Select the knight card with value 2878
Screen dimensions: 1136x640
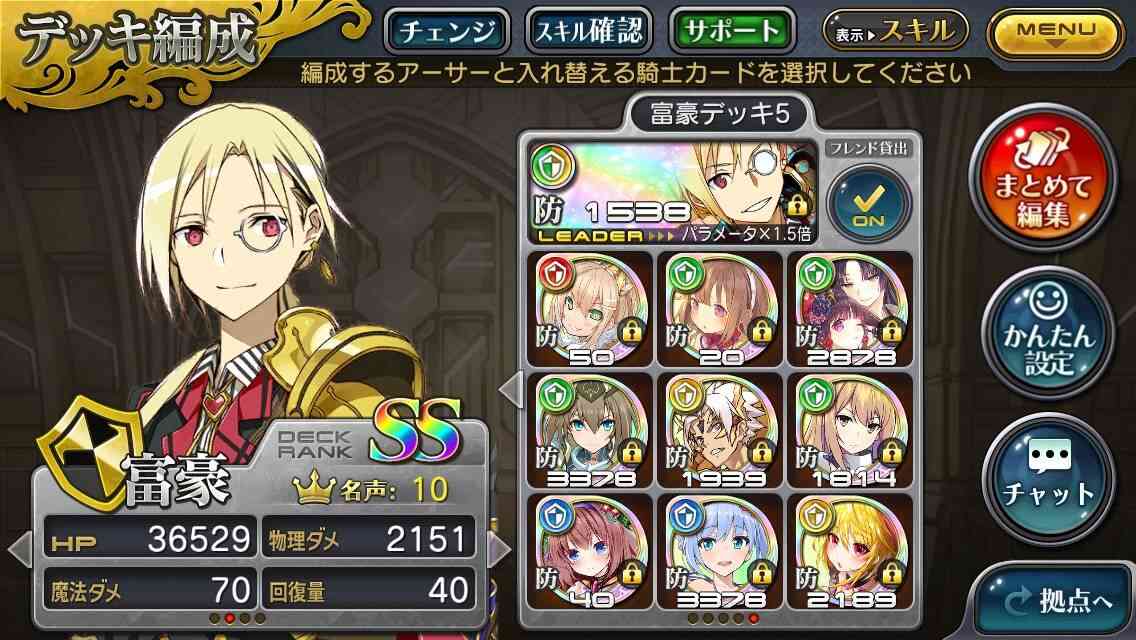(851, 309)
